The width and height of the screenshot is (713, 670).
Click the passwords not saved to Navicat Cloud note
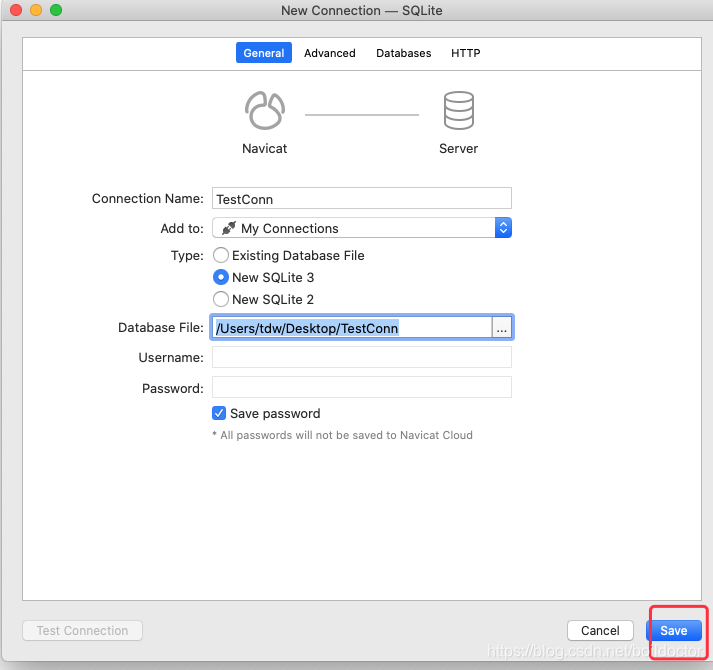click(342, 435)
